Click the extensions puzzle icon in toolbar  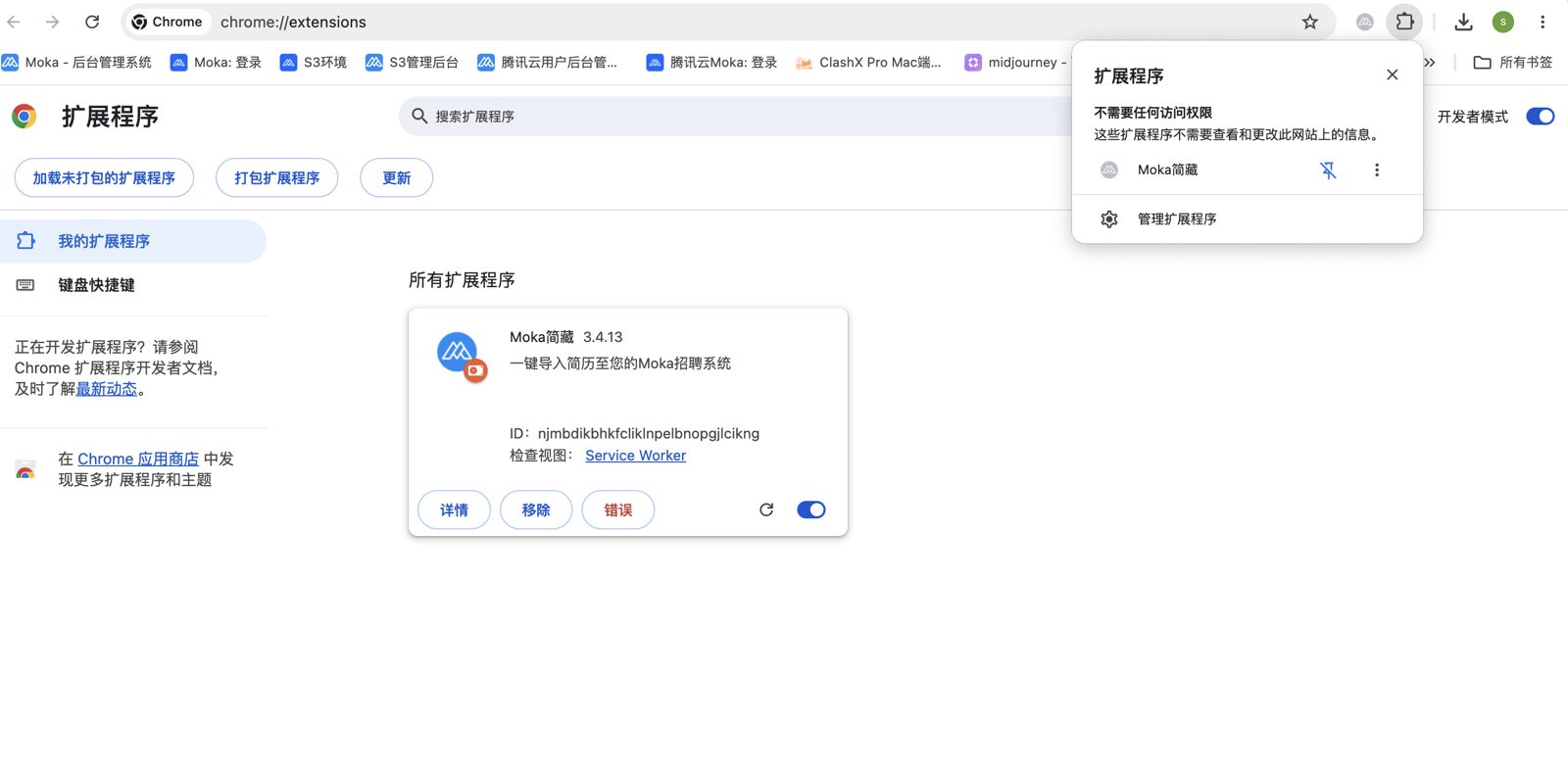(x=1404, y=22)
